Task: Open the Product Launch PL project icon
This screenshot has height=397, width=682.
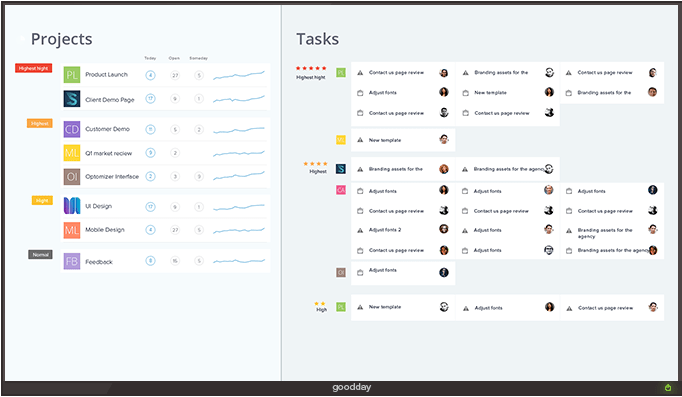Action: [x=72, y=75]
